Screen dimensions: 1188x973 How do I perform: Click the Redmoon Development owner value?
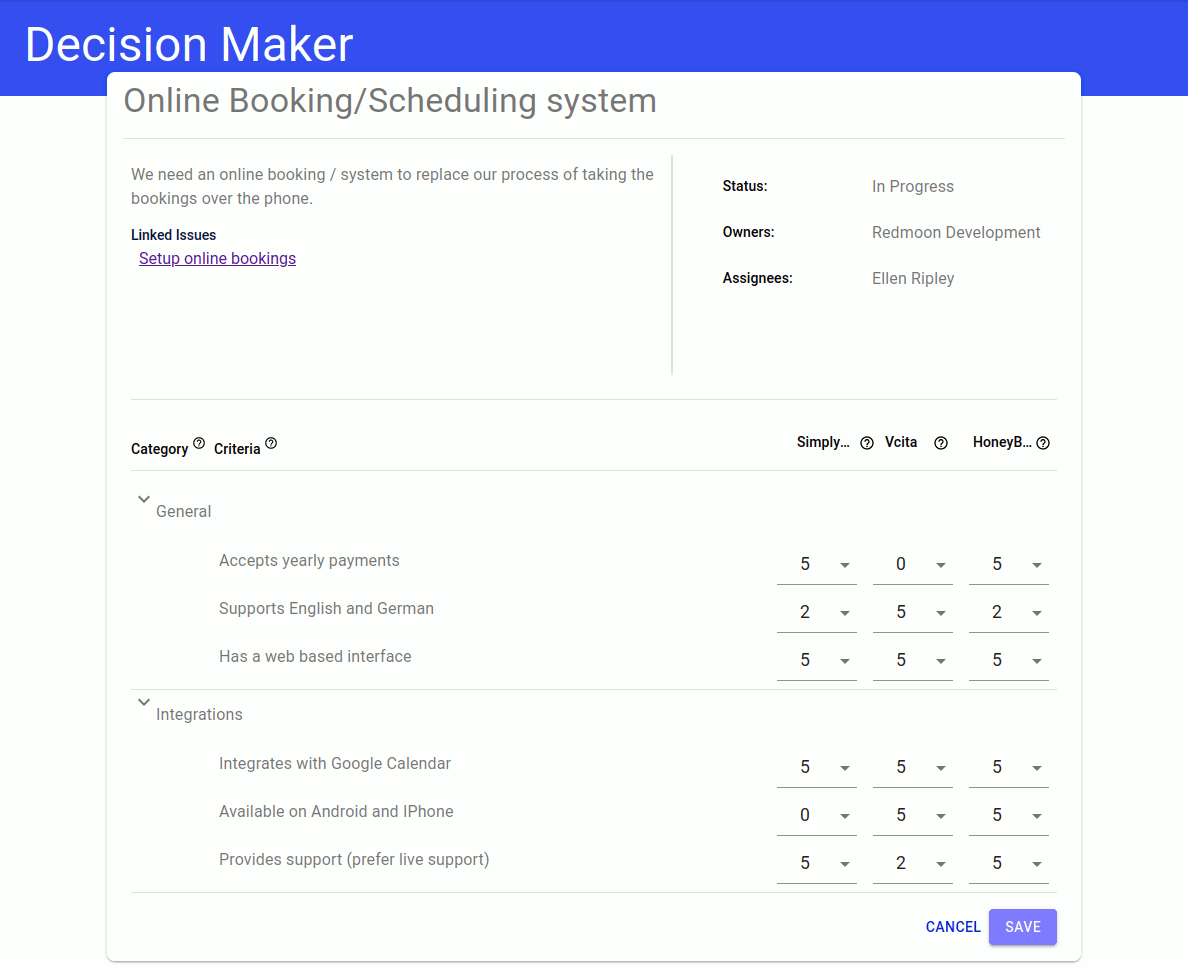click(x=956, y=233)
